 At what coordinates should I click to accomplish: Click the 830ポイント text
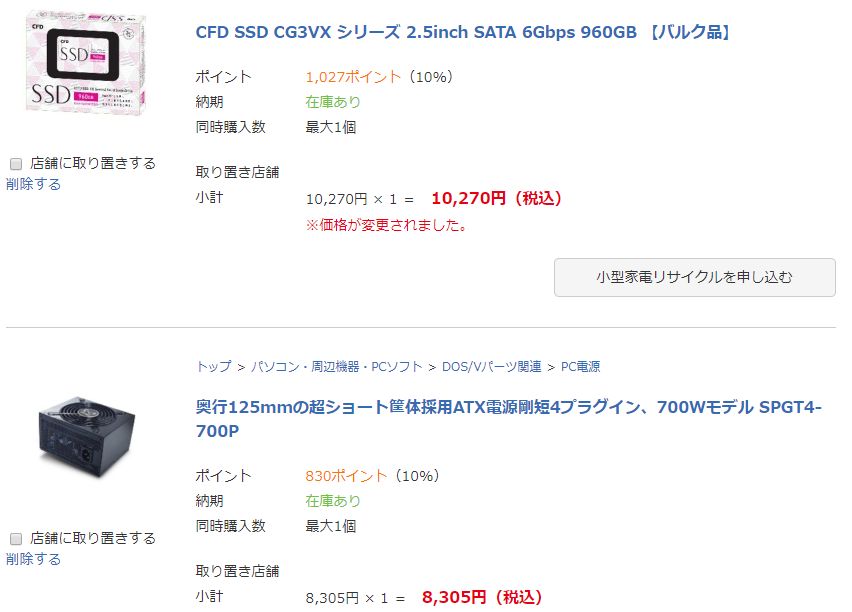point(346,476)
